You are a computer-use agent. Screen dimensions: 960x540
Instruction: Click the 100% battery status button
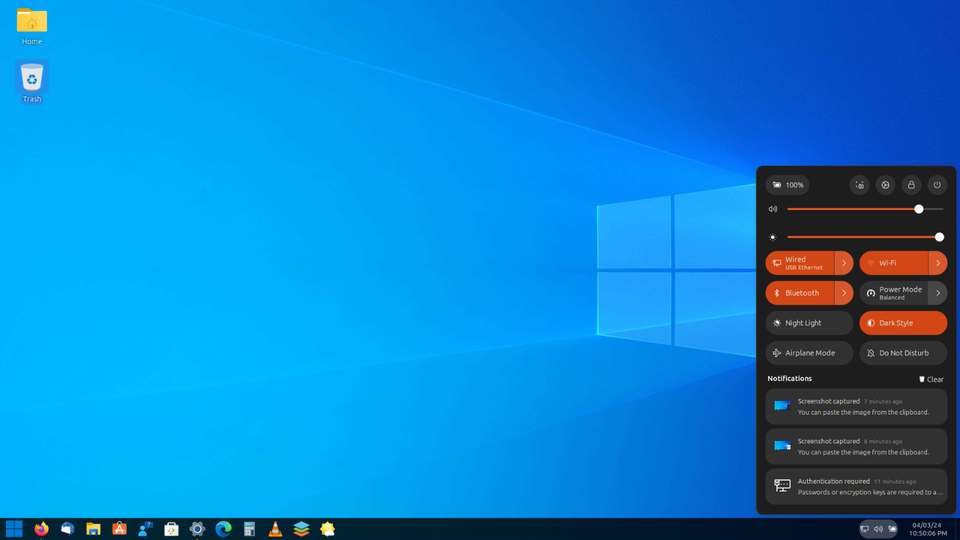click(787, 185)
